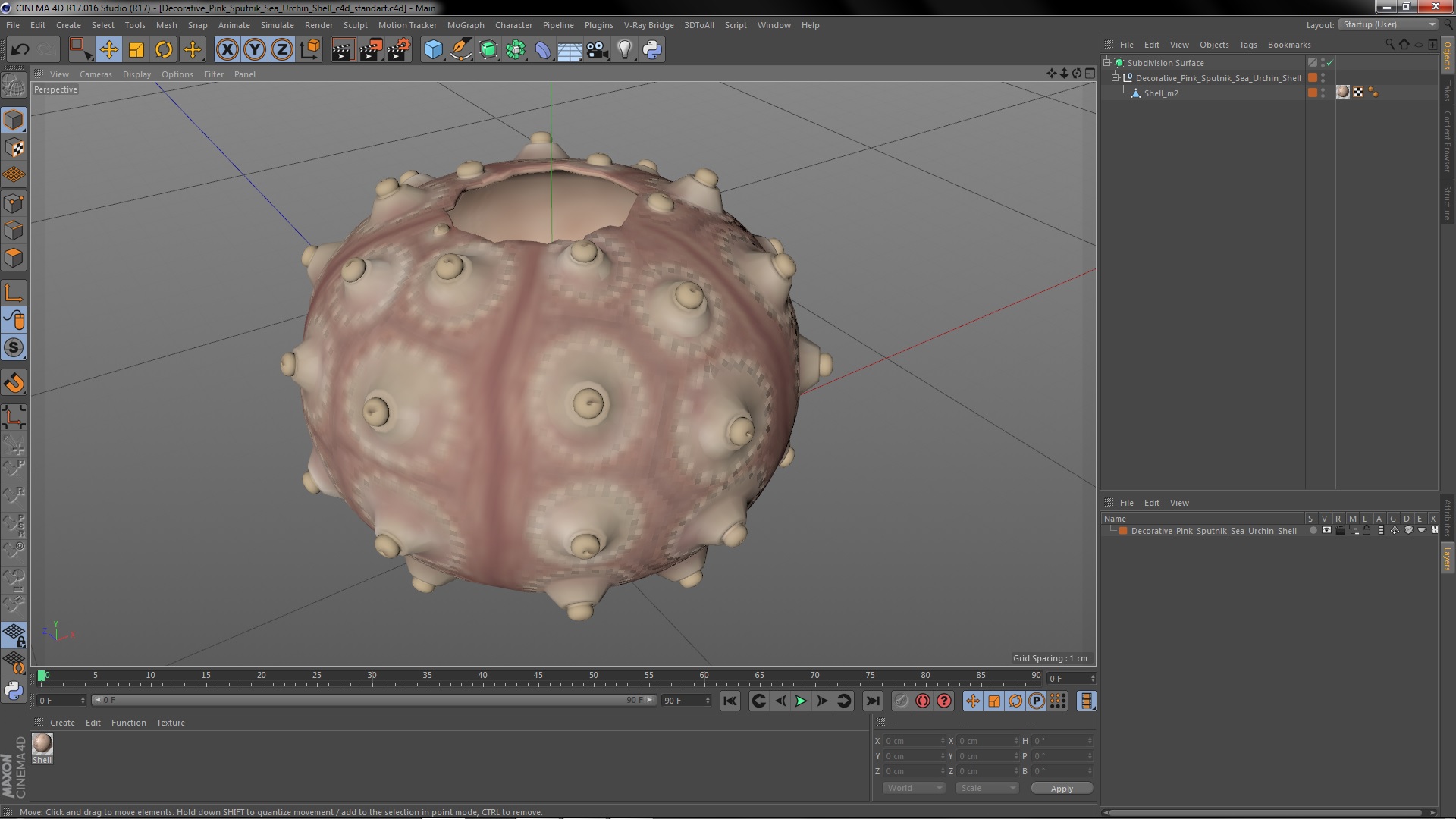Select Texture mode in left palette
Screen dimensions: 1456x819
14,148
